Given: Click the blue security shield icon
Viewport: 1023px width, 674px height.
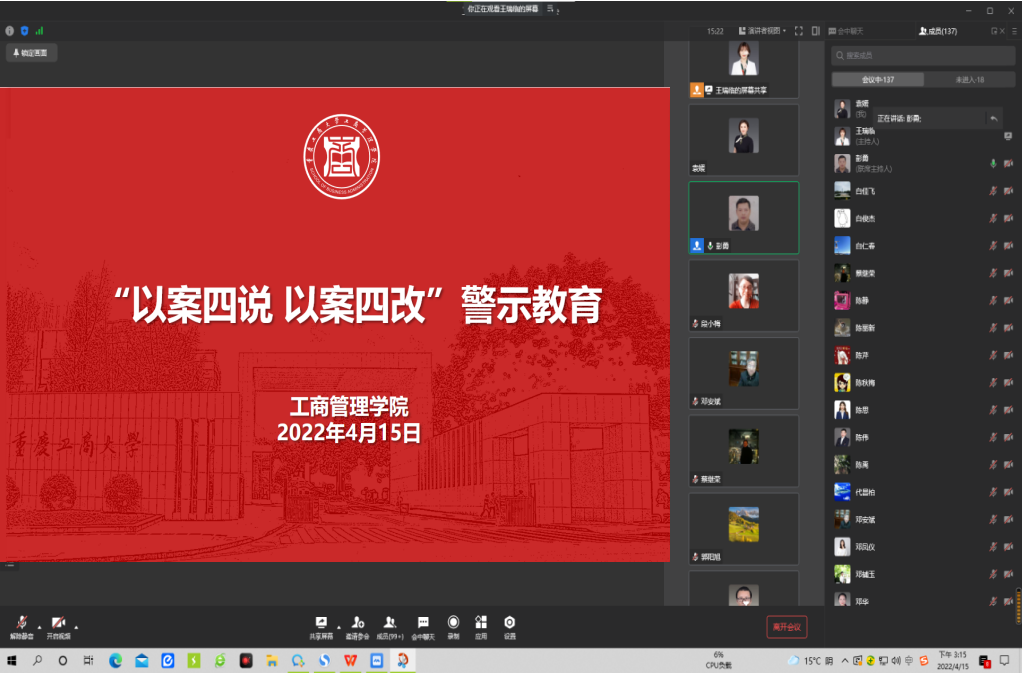Looking at the screenshot, I should click(24, 31).
